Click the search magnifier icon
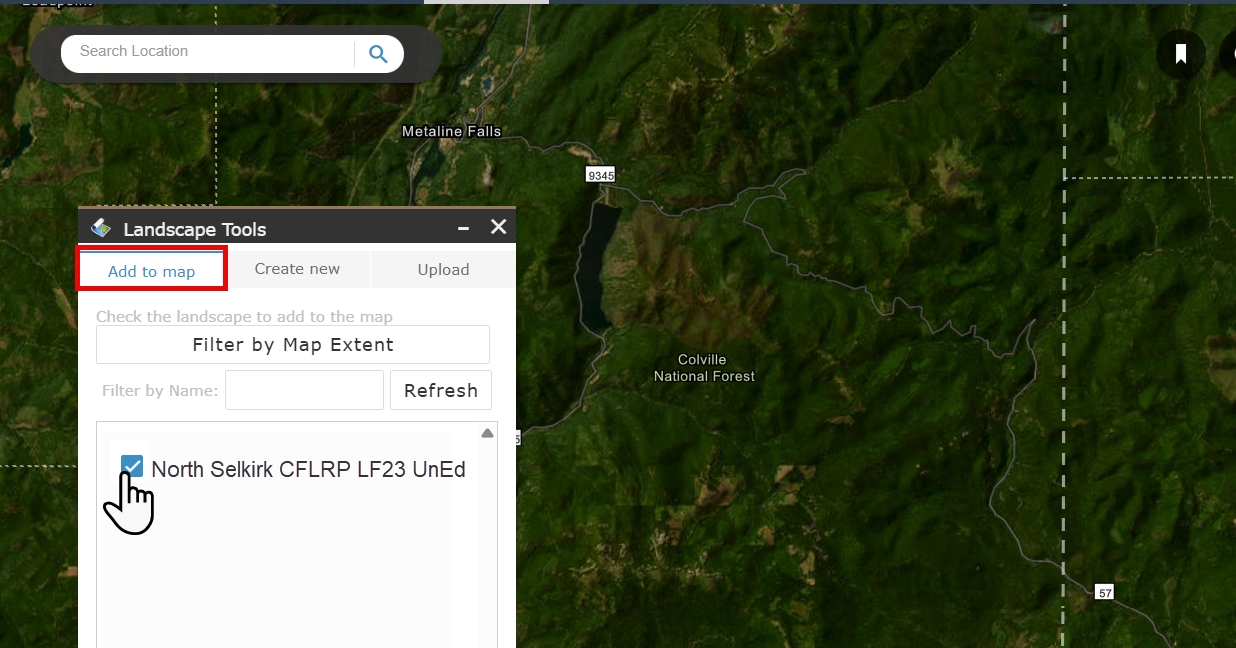Screen dimensions: 1236x648 point(378,53)
